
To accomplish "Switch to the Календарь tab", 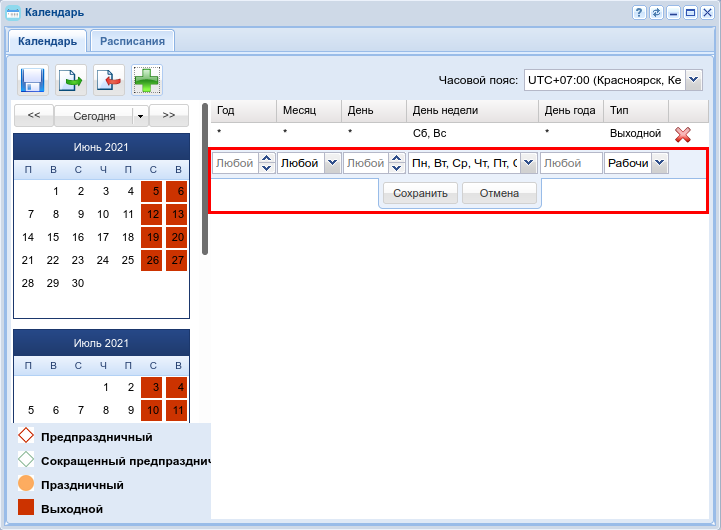I will pos(47,41).
